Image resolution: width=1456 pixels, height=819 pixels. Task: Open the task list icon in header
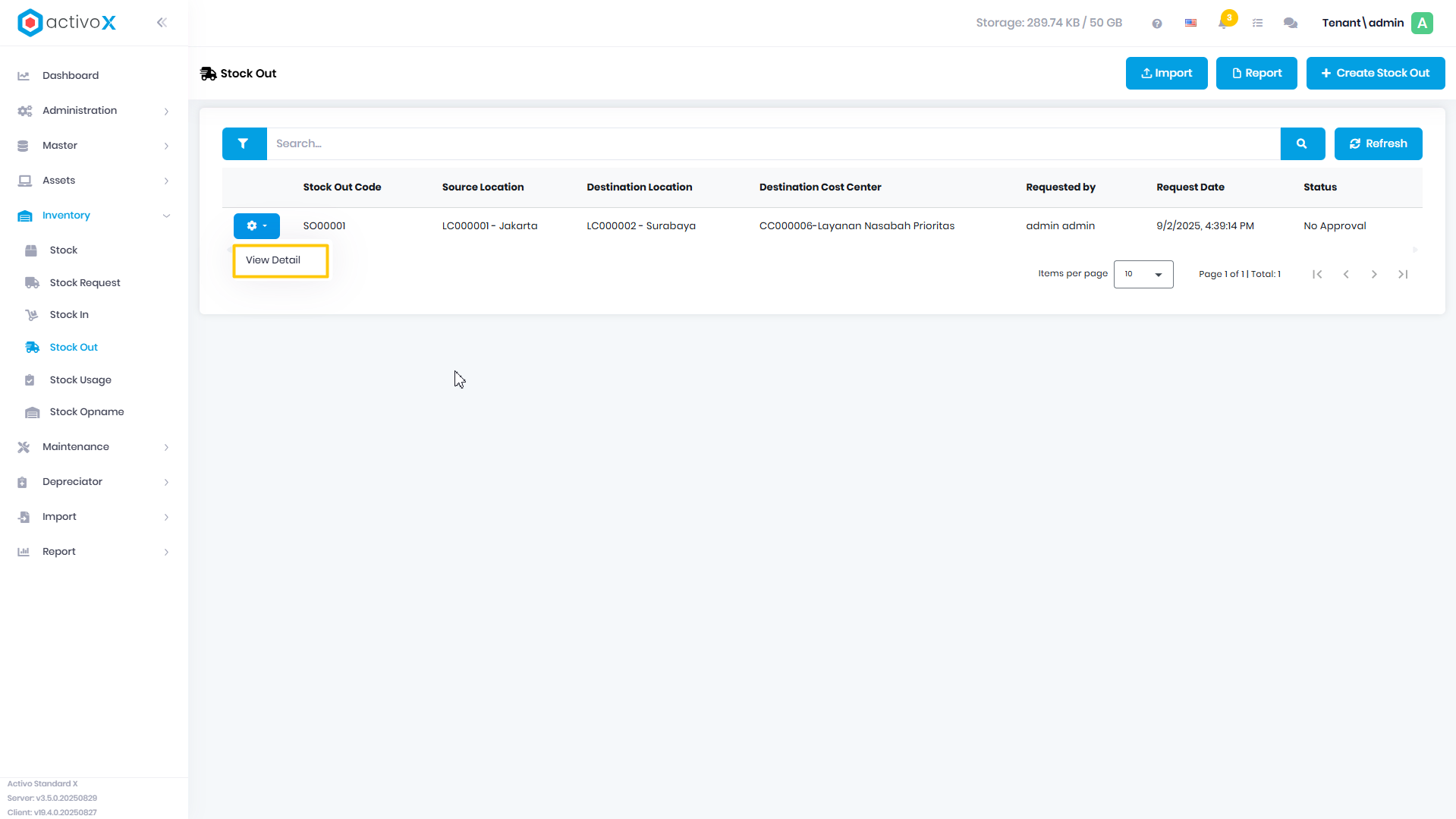[1257, 24]
